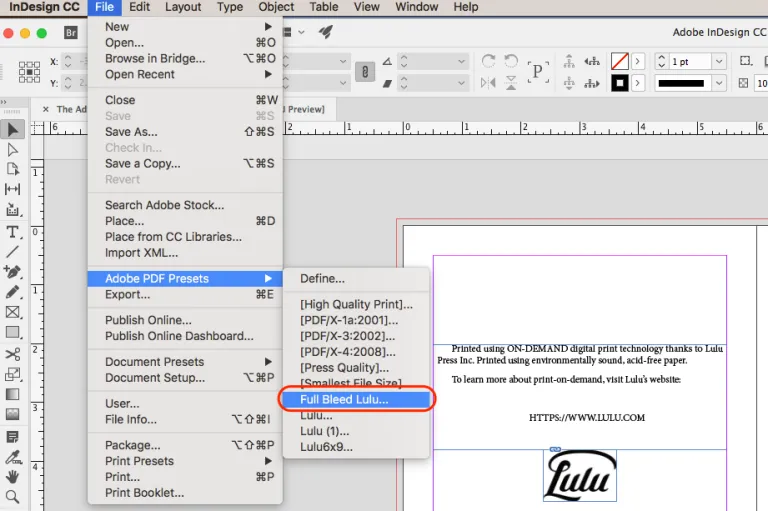Select the Direct Selection tool
The height and width of the screenshot is (511, 768).
[13, 150]
